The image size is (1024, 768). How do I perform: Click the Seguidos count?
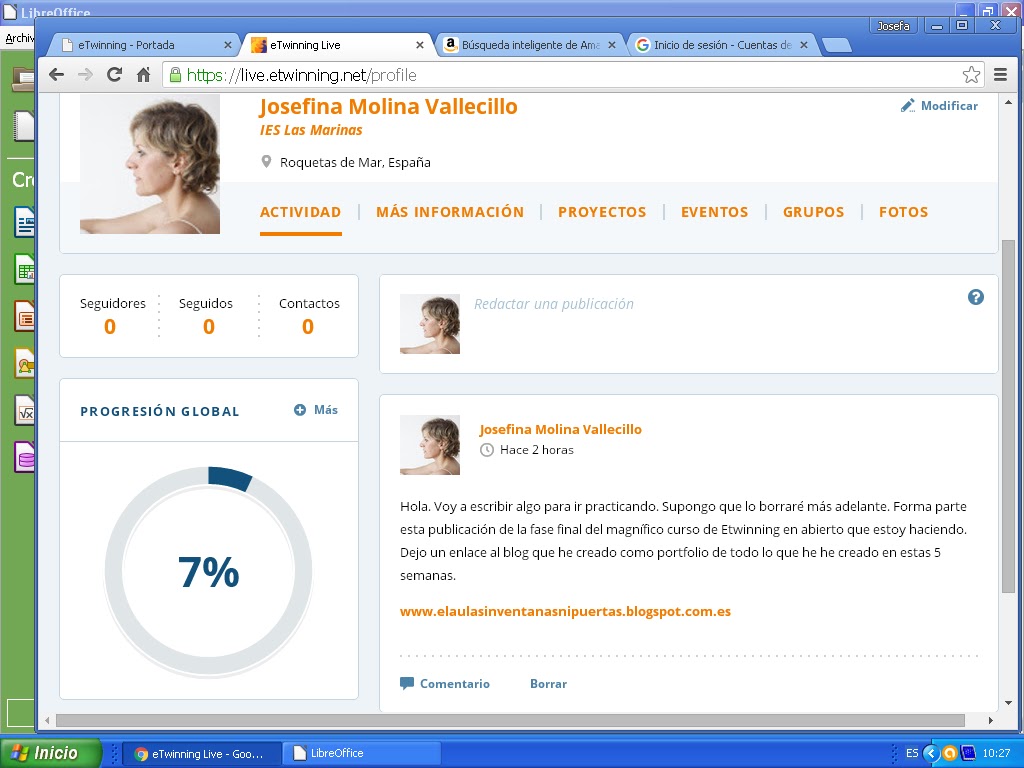(x=209, y=327)
